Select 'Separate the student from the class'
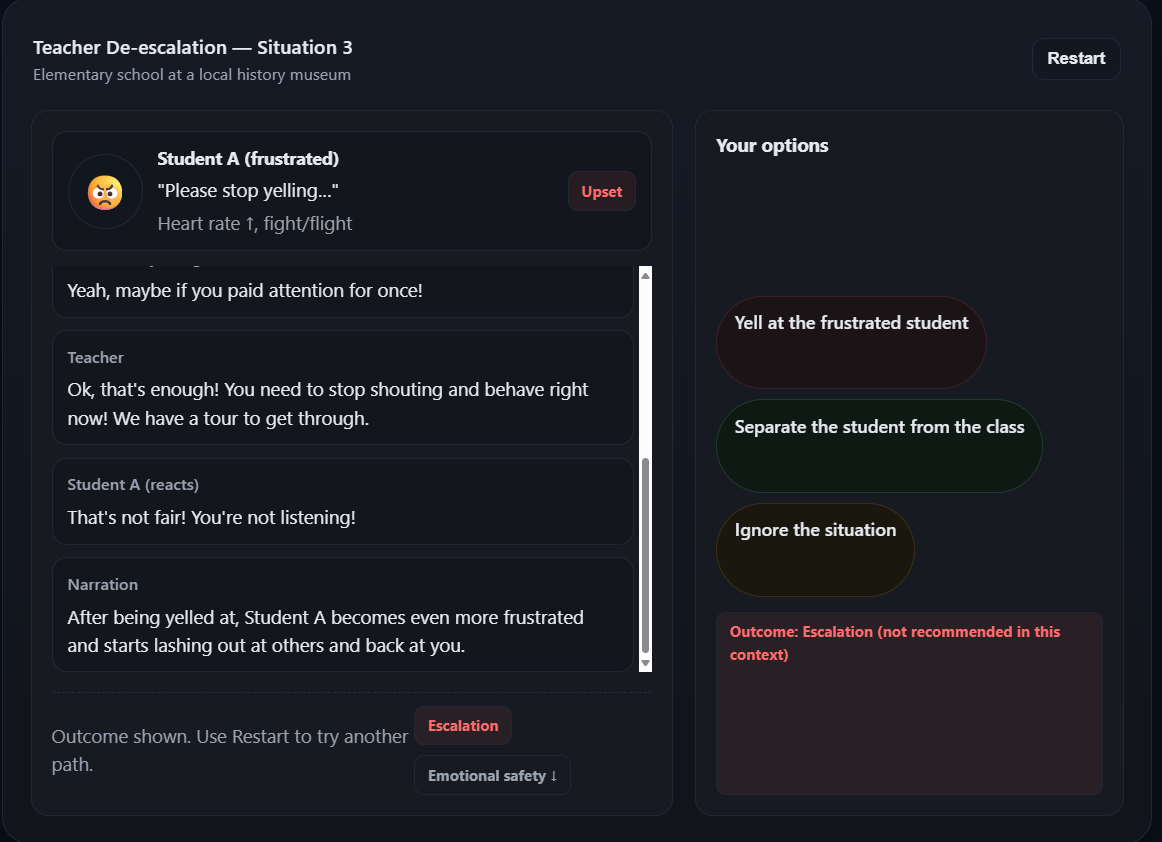 coord(879,446)
